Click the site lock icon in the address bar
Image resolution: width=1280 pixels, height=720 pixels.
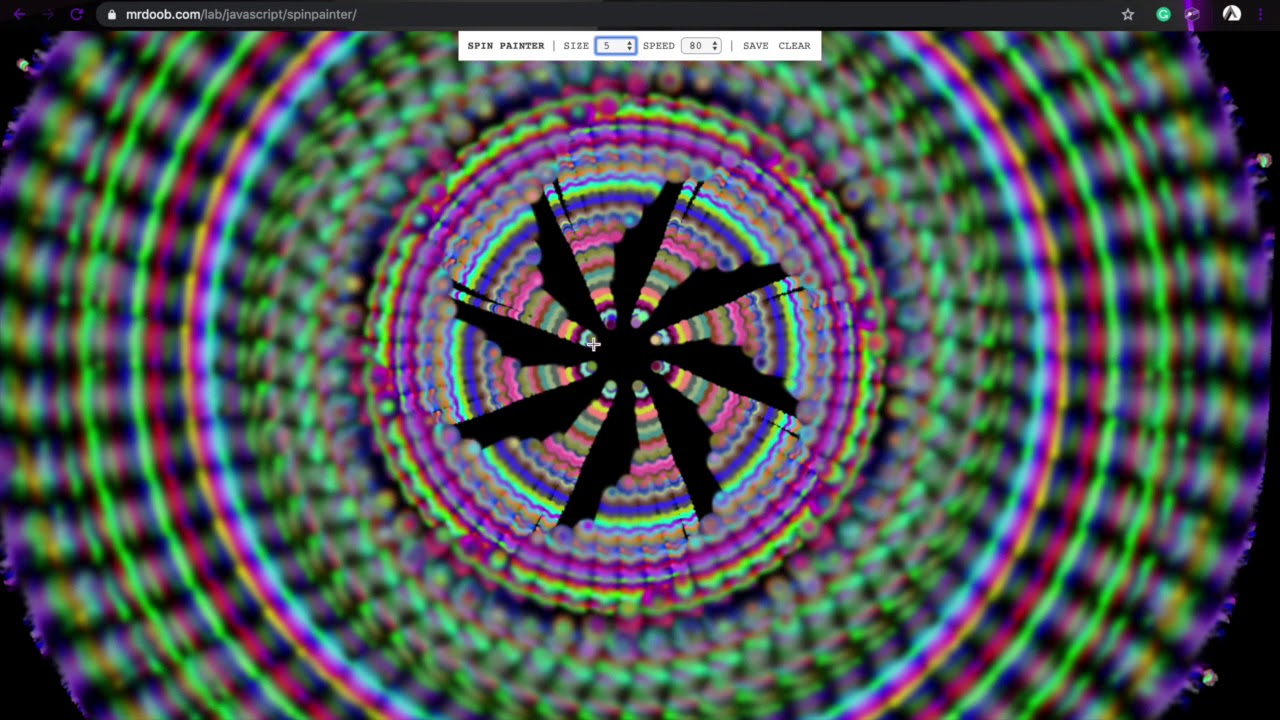coord(112,14)
